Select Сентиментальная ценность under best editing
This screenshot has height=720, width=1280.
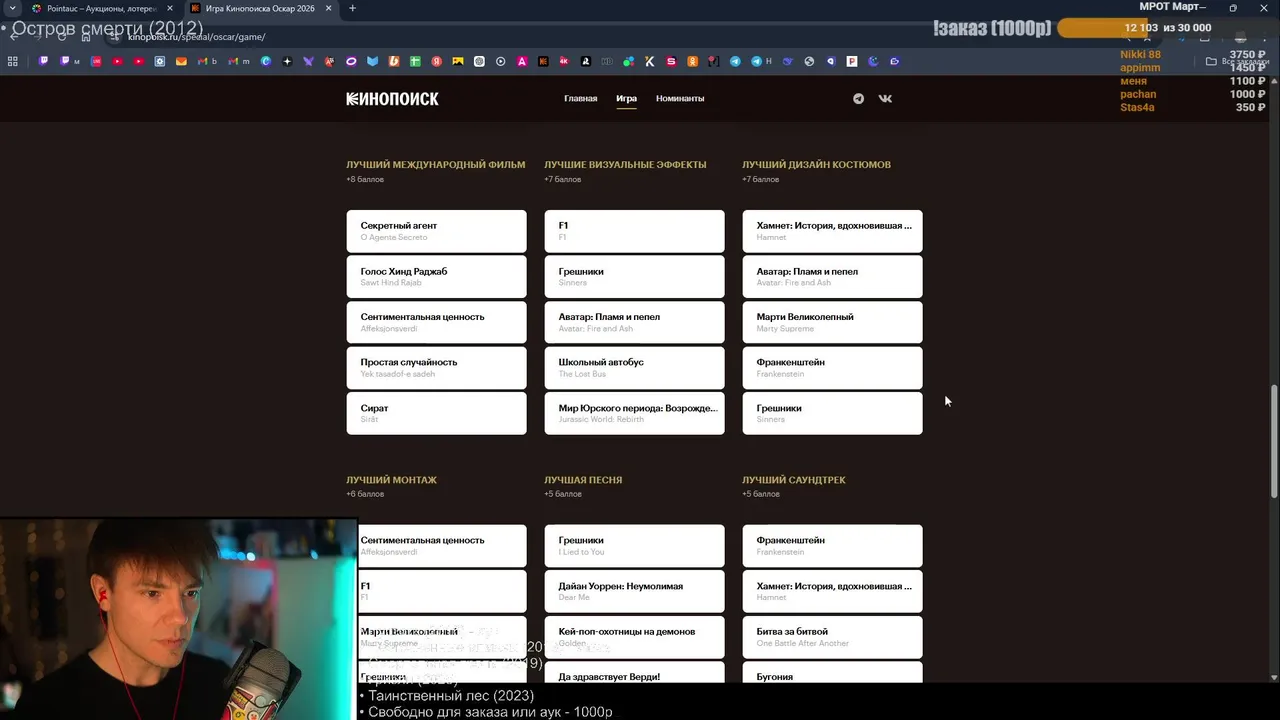pyautogui.click(x=442, y=546)
